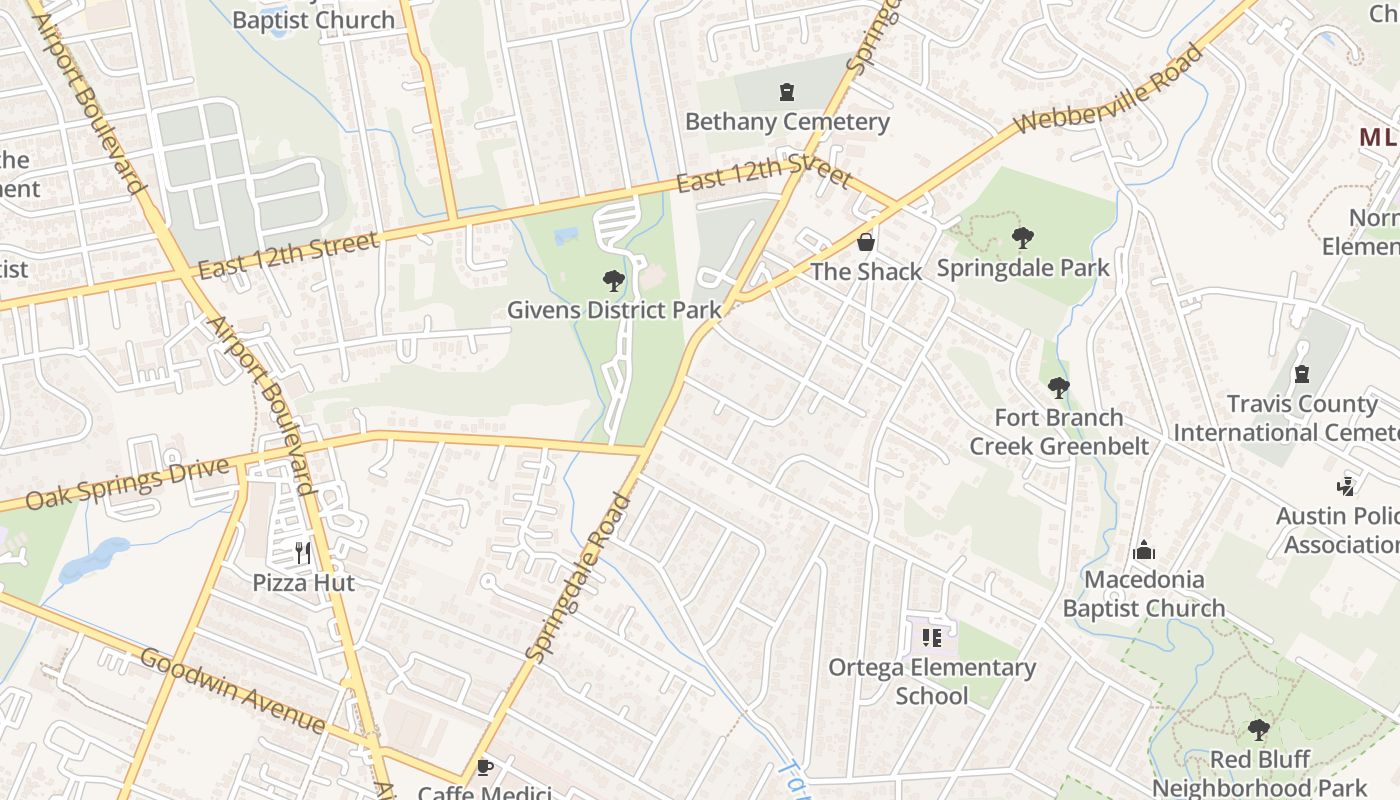Select the Ortega Elementary School label
The image size is (1400, 800).
(932, 681)
